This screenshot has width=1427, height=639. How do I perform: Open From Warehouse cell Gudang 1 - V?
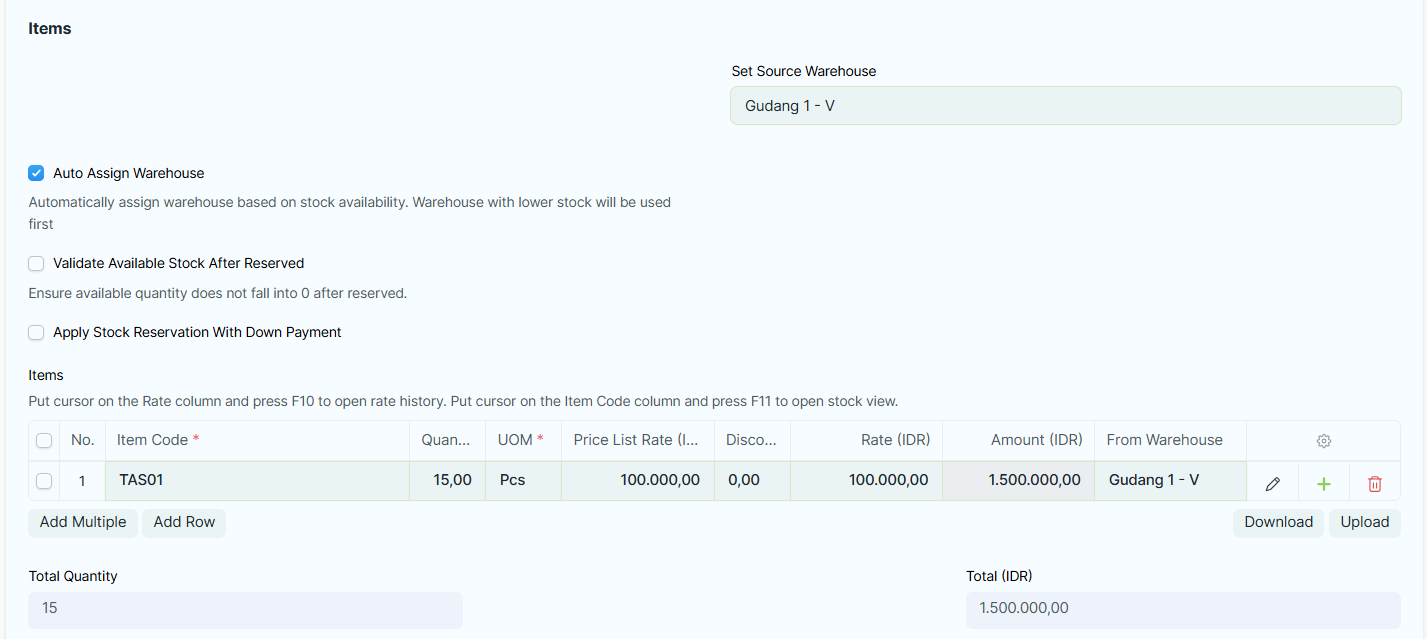click(x=1170, y=481)
